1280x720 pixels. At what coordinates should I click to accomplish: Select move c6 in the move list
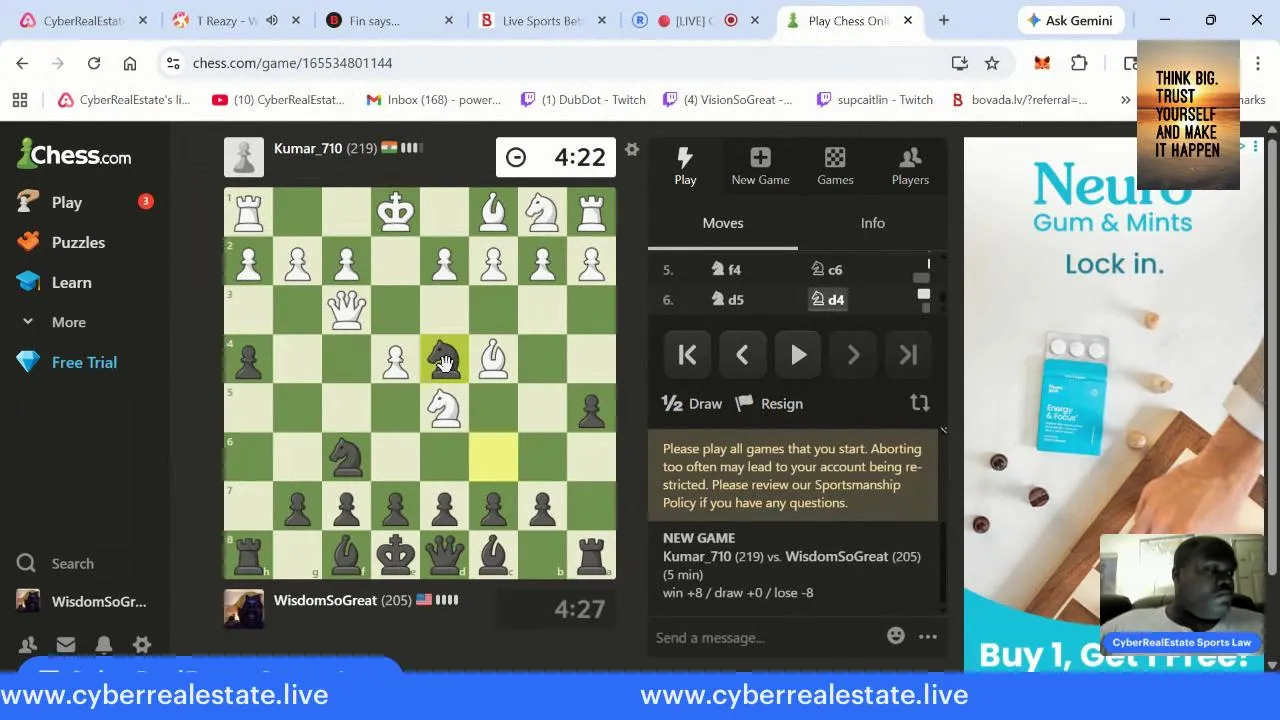click(x=827, y=269)
